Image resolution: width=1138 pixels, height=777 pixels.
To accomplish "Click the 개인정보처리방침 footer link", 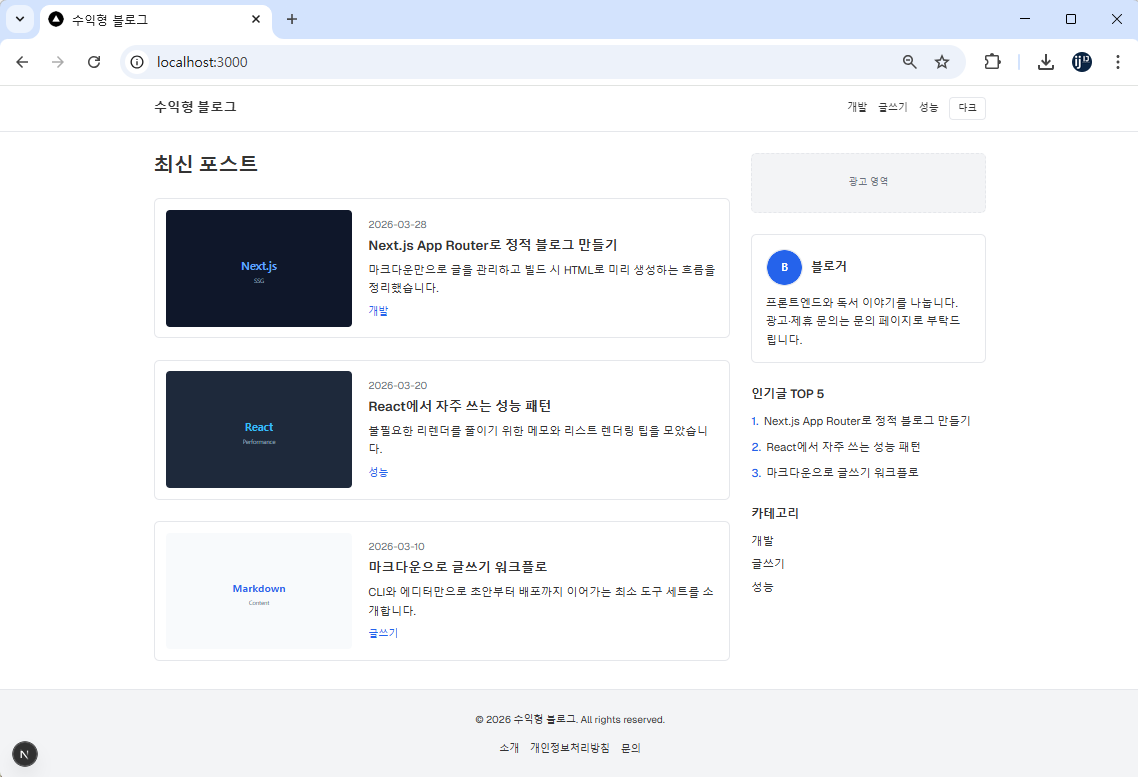I will 569,747.
